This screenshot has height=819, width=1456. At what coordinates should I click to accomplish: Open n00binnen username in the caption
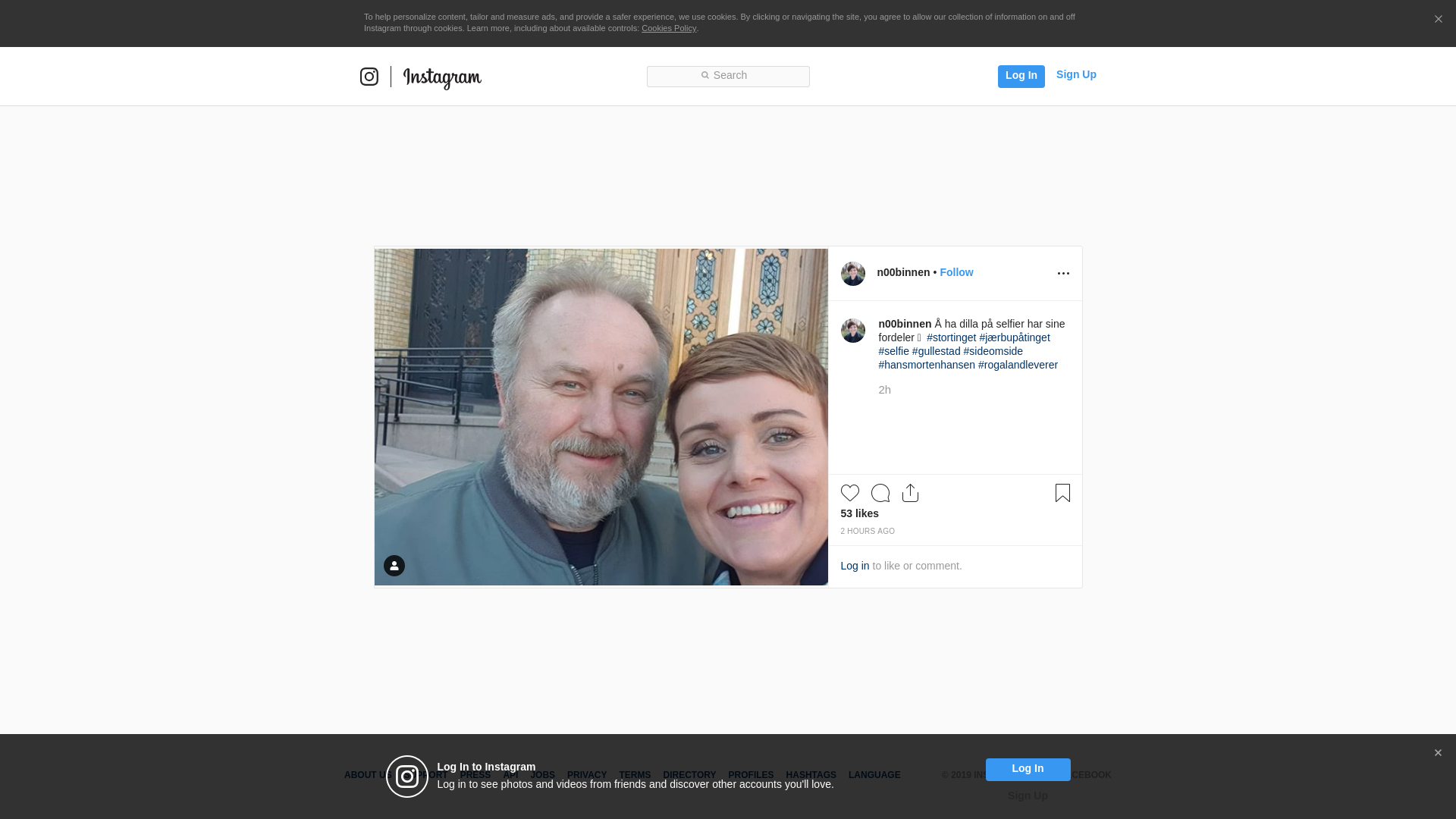click(905, 324)
